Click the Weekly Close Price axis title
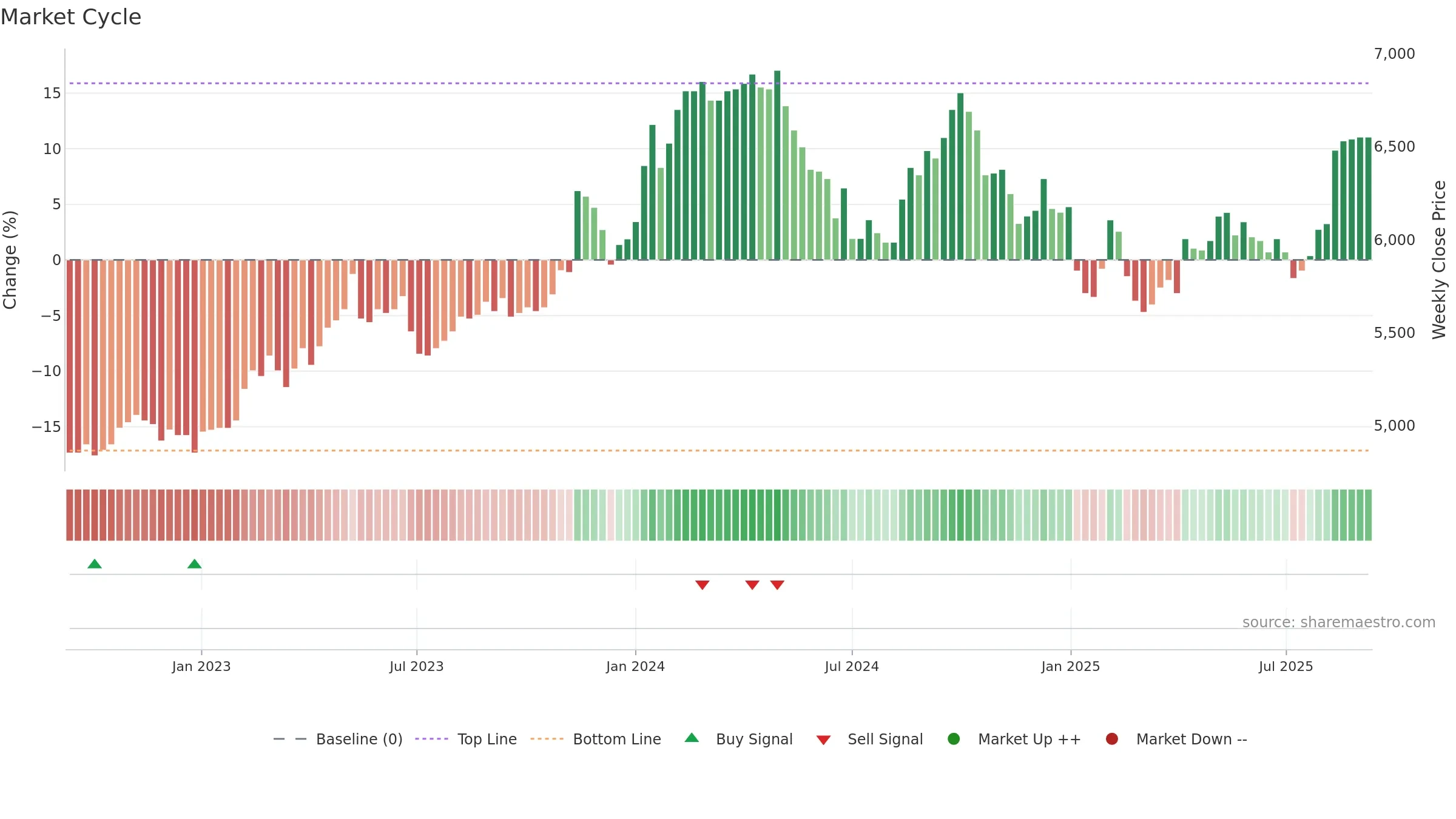Image resolution: width=1456 pixels, height=819 pixels. point(1439,260)
